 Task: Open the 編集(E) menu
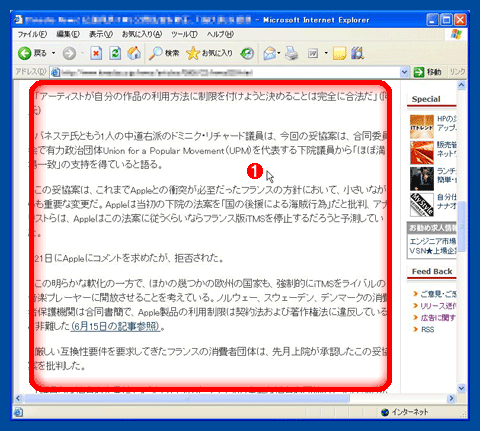[x=68, y=34]
